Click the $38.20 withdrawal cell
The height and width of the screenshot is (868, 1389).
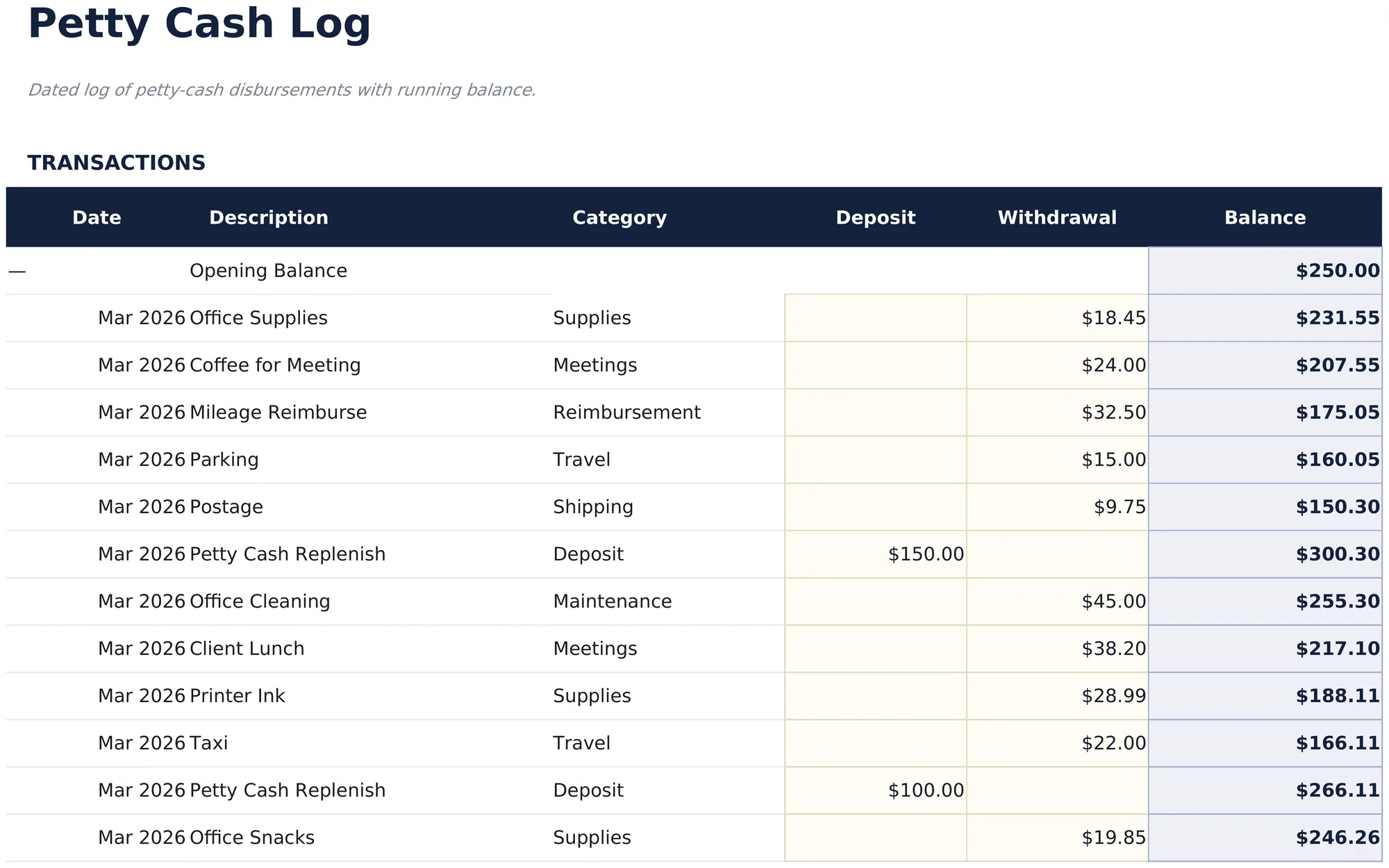[x=1057, y=649]
